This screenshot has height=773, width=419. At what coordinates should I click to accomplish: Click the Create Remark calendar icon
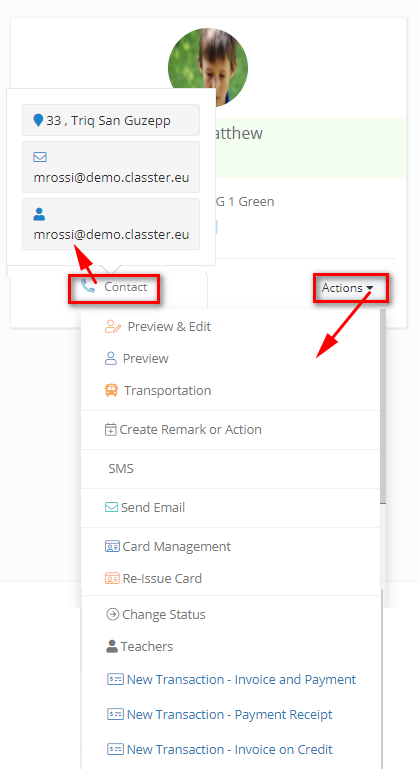[110, 429]
